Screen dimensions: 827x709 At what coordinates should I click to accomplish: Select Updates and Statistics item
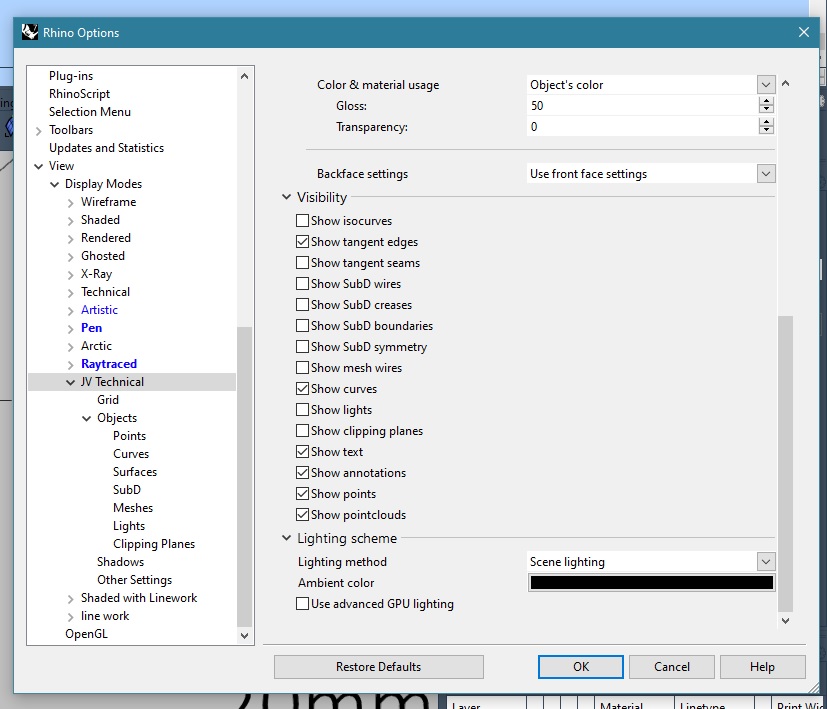pyautogui.click(x=106, y=148)
